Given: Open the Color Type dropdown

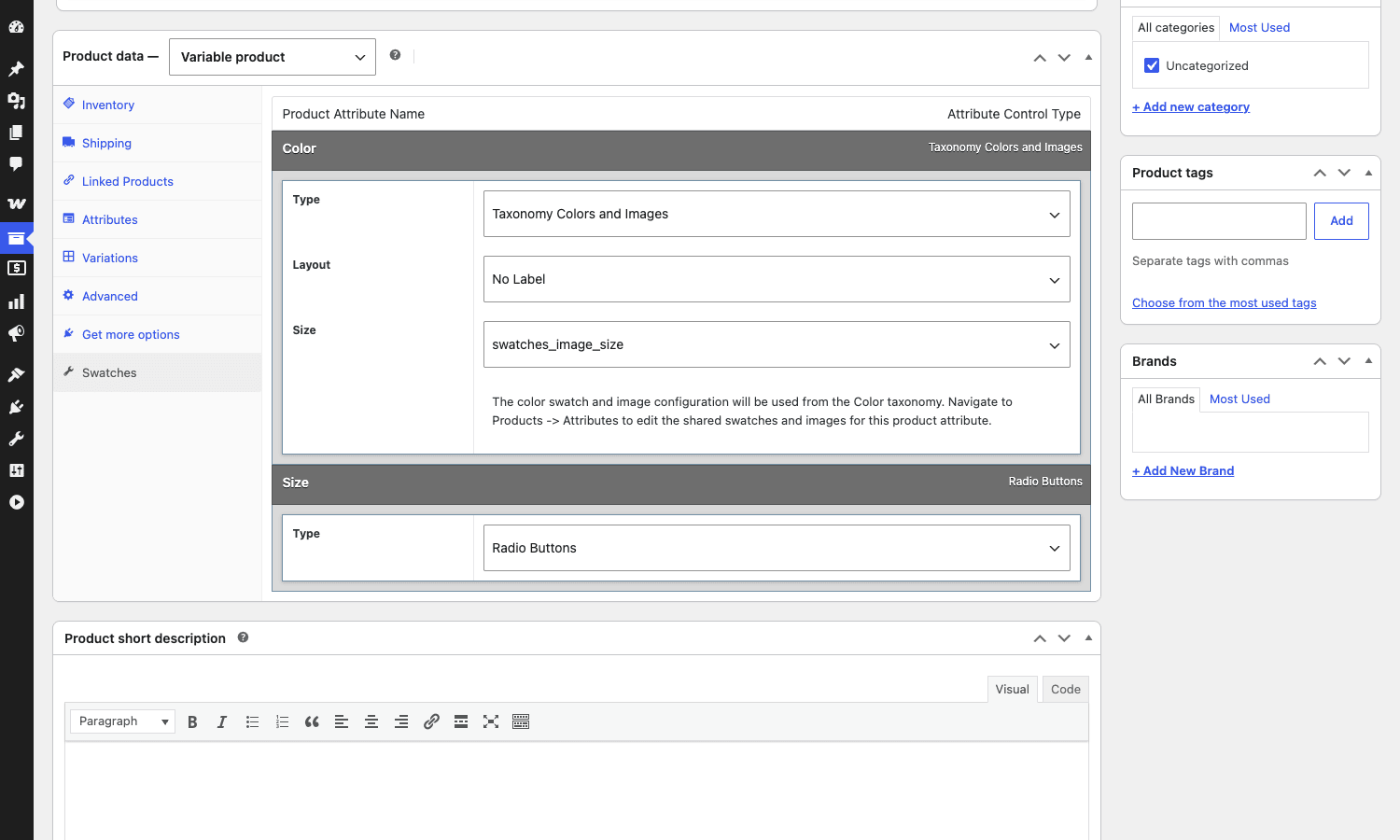Looking at the screenshot, I should pyautogui.click(x=777, y=214).
